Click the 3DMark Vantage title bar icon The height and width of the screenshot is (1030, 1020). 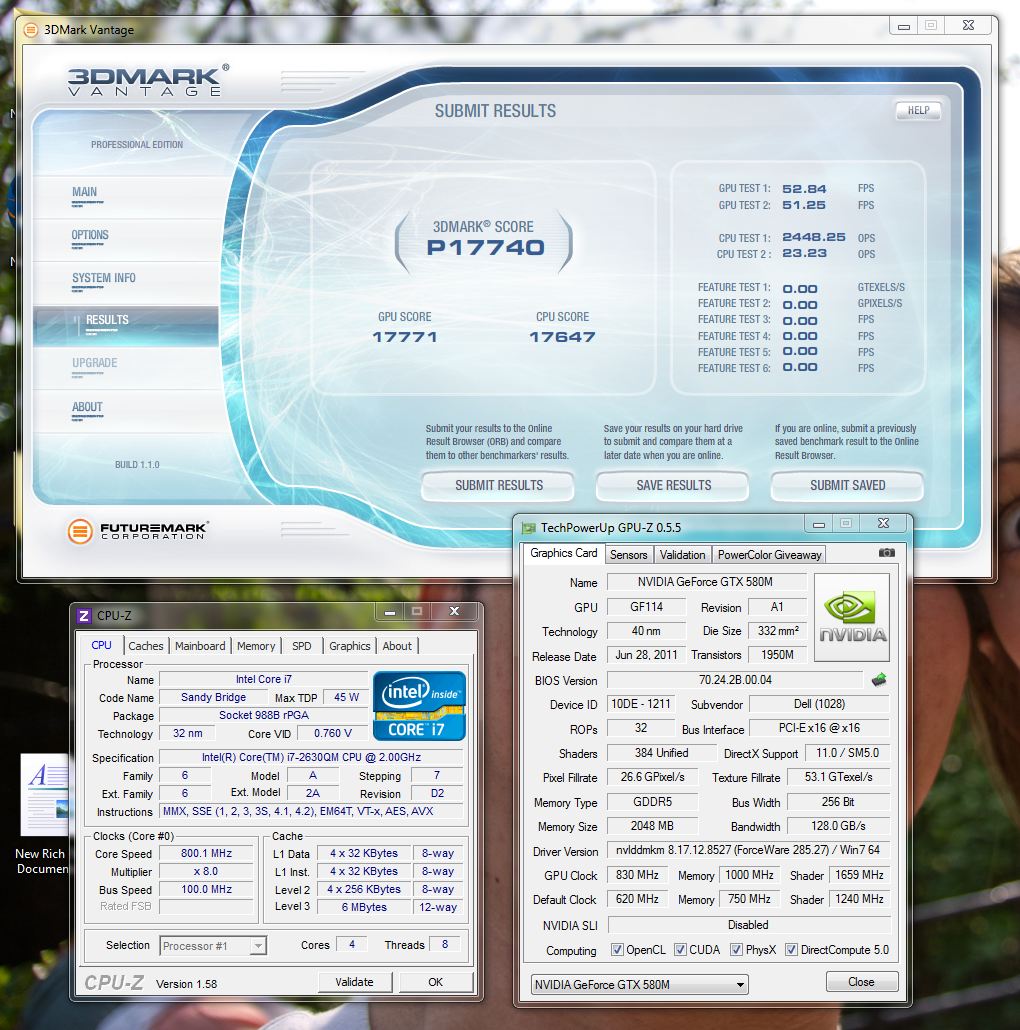(31, 30)
